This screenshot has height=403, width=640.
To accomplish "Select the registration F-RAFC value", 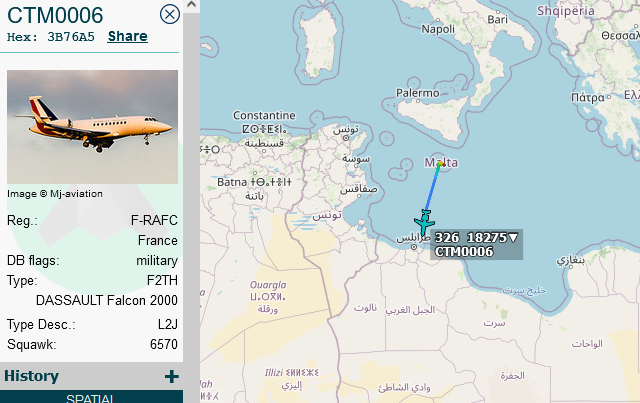I will tap(154, 220).
